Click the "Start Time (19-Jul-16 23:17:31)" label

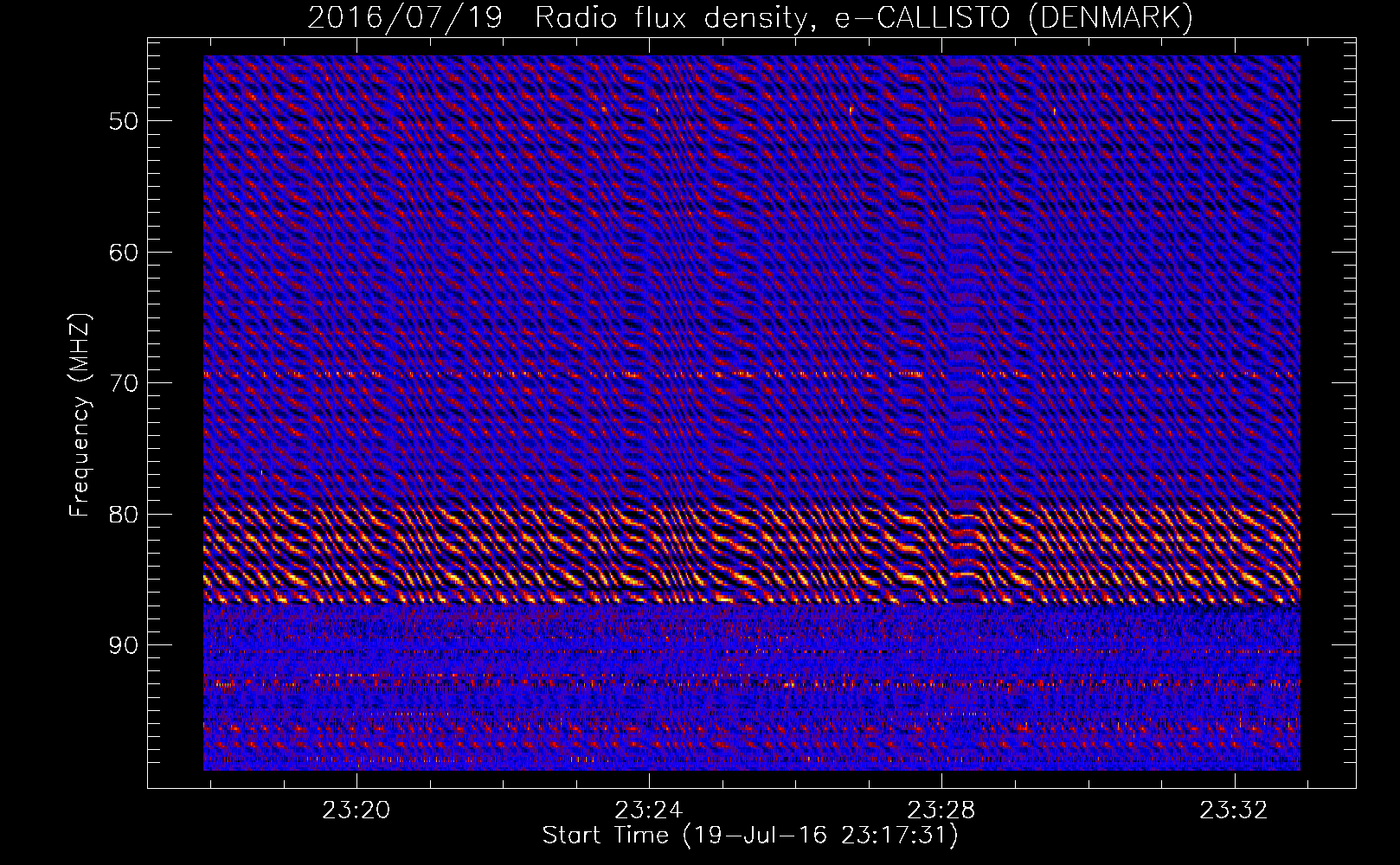[x=750, y=836]
